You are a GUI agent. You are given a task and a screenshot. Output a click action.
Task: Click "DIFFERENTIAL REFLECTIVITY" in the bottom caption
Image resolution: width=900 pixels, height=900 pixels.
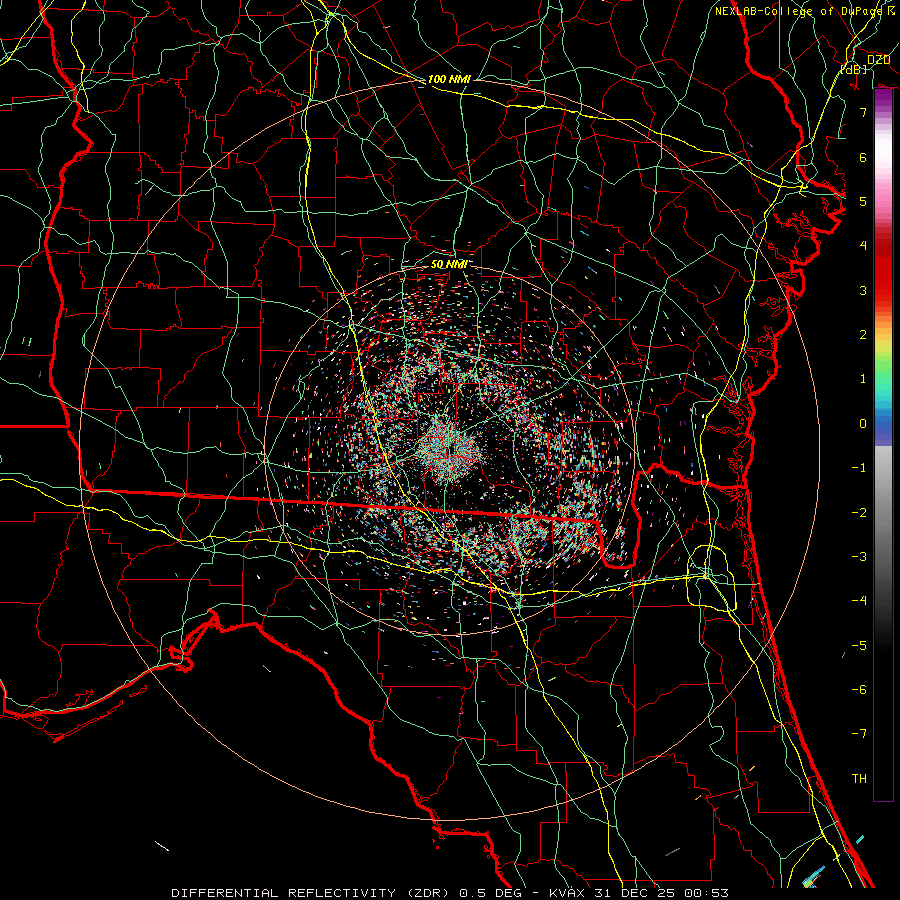(283, 893)
